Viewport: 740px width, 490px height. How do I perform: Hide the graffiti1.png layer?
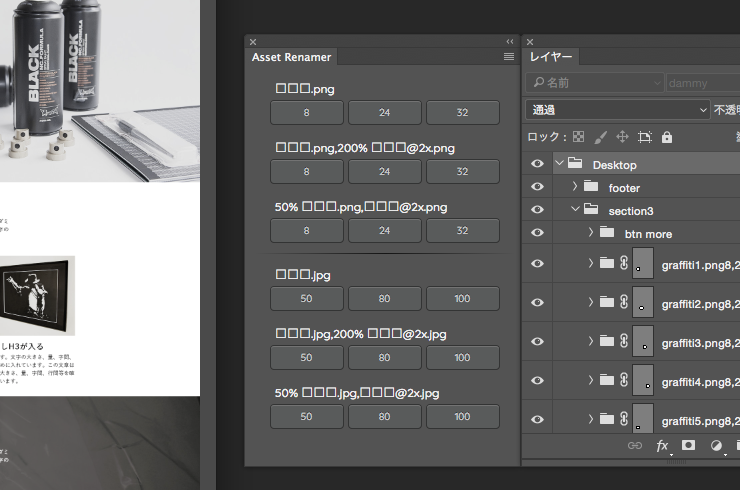coord(537,263)
